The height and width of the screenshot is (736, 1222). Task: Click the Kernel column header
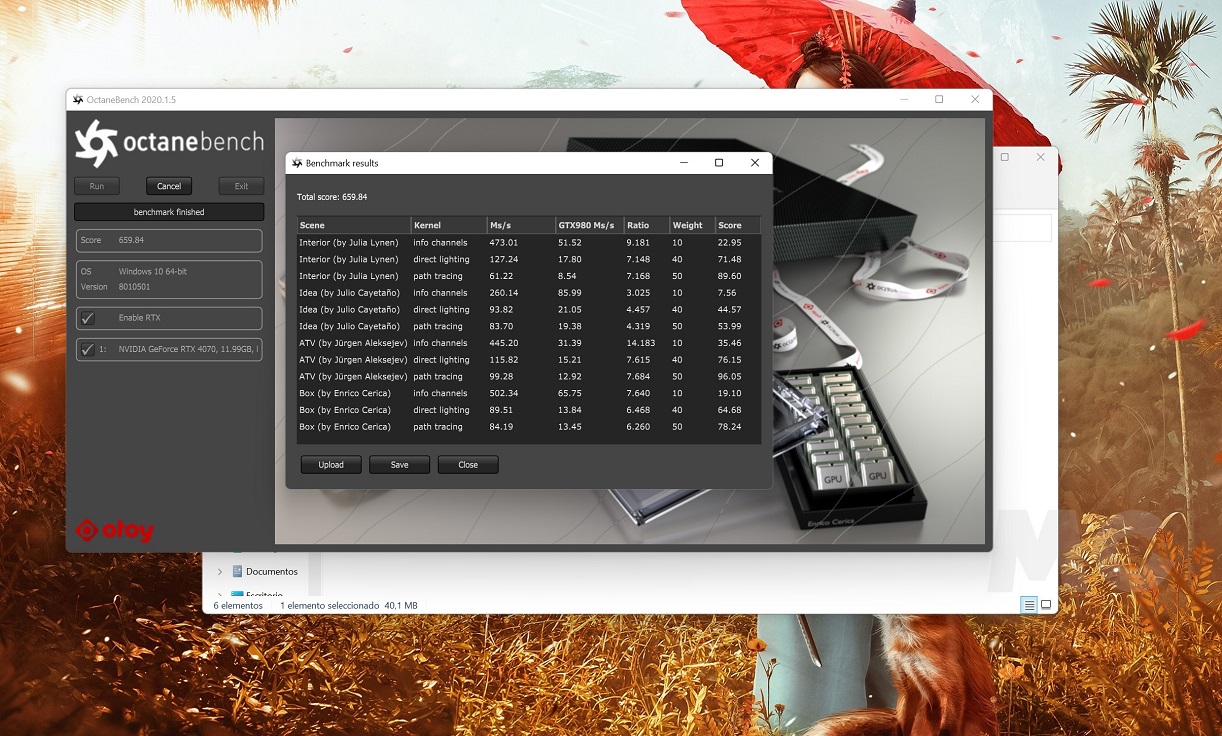(x=448, y=225)
